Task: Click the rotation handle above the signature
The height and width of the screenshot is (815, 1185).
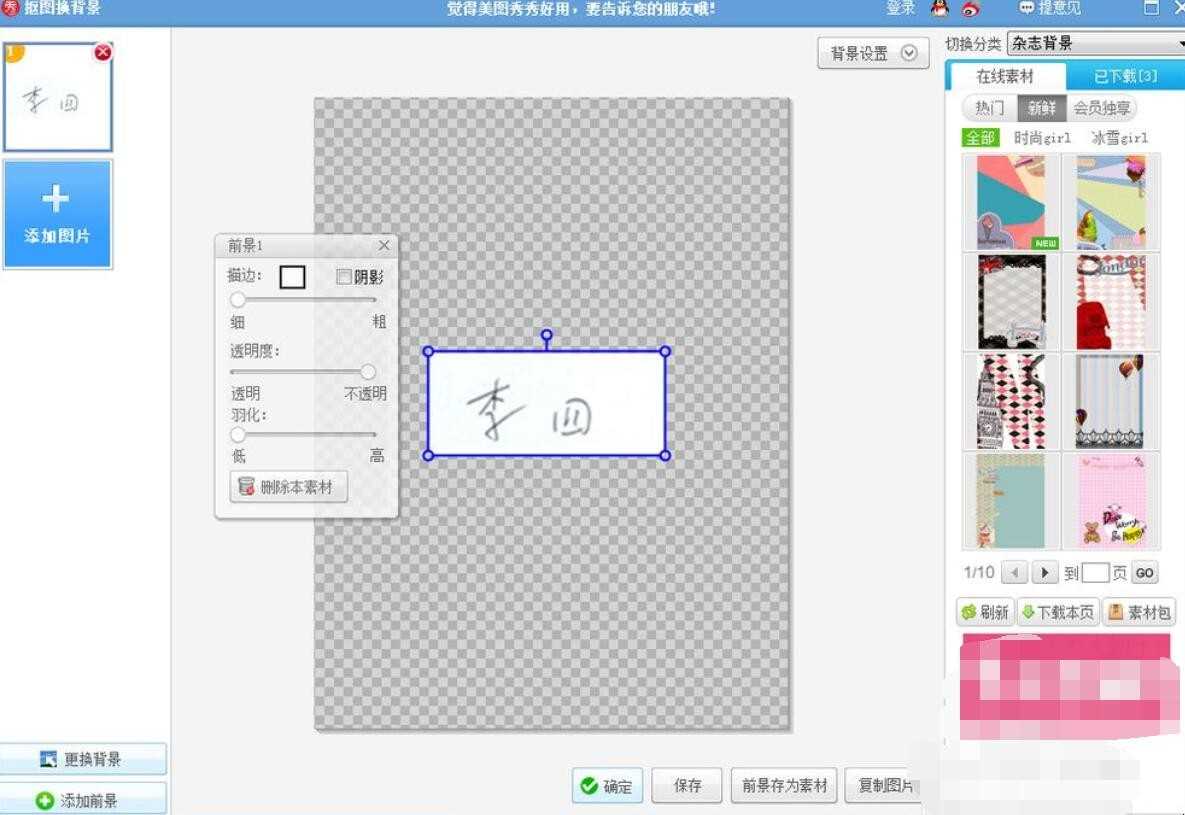Action: (546, 334)
